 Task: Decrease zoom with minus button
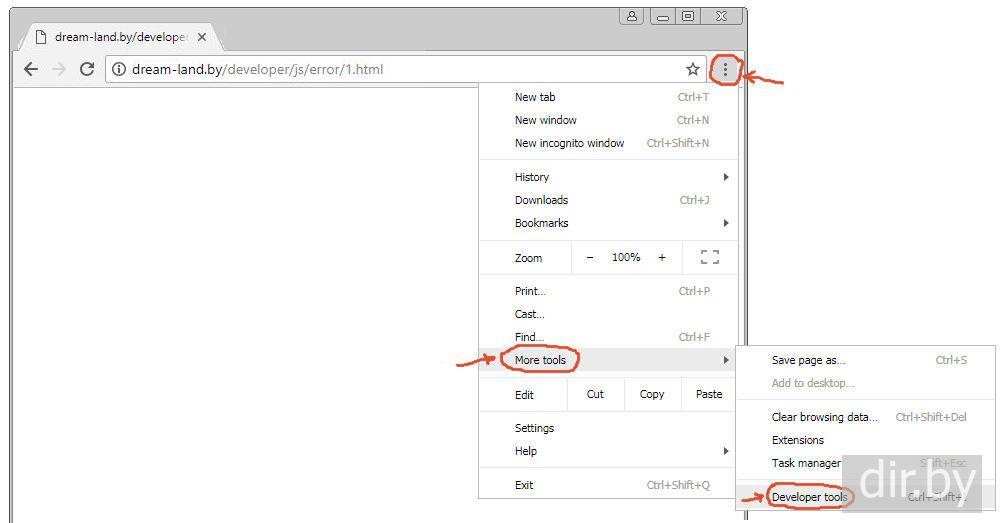click(590, 257)
